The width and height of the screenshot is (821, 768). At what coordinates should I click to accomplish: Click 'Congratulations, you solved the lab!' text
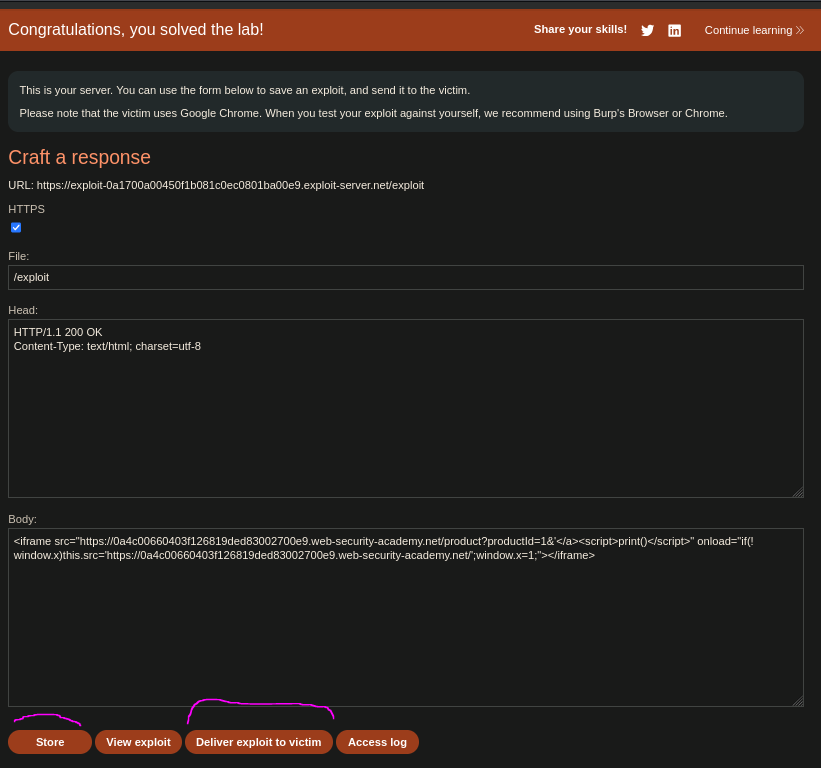(136, 29)
